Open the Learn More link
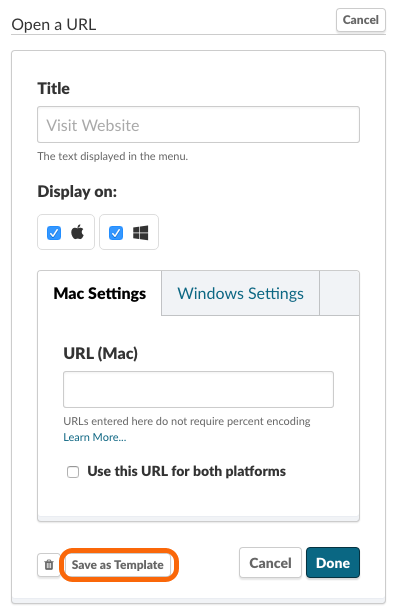This screenshot has height=611, width=403. [95, 437]
